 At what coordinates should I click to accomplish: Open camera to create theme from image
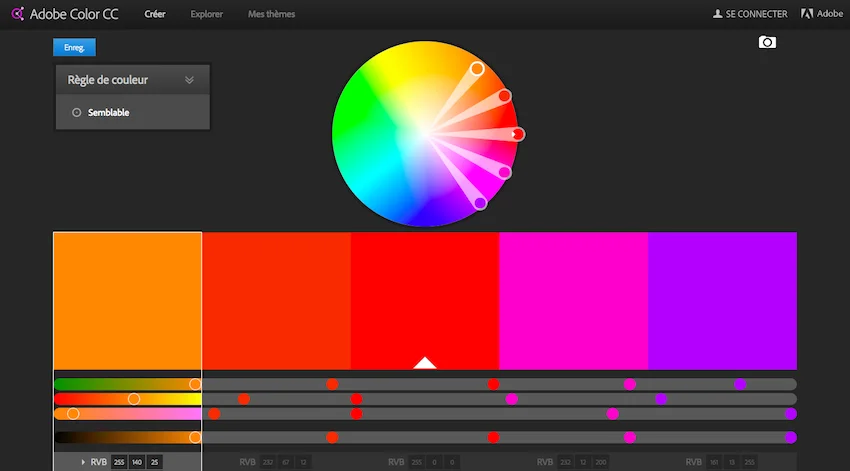(767, 42)
